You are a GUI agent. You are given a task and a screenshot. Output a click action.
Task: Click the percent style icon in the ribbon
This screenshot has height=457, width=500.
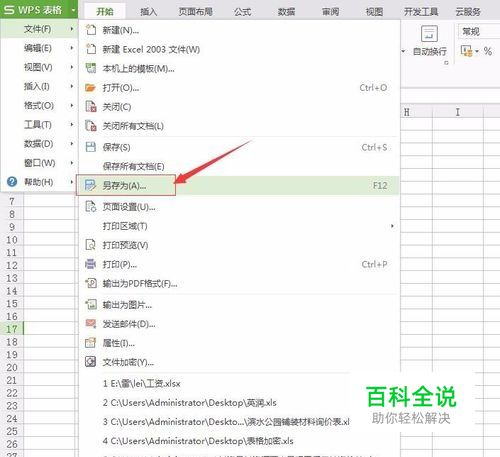coord(488,51)
